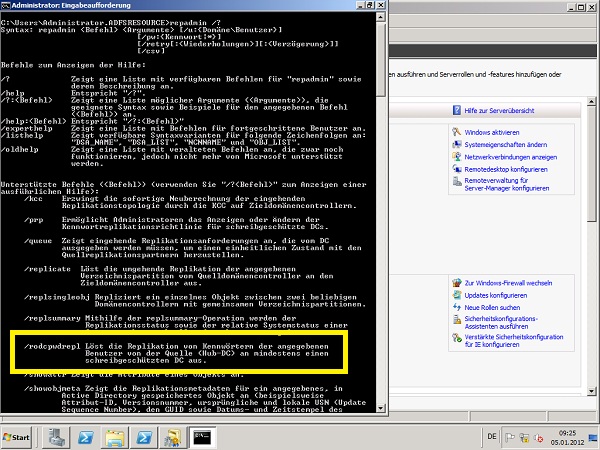Screen dimensions: 600x450
Task: Click the /experthelp option text
Action: 26,129
